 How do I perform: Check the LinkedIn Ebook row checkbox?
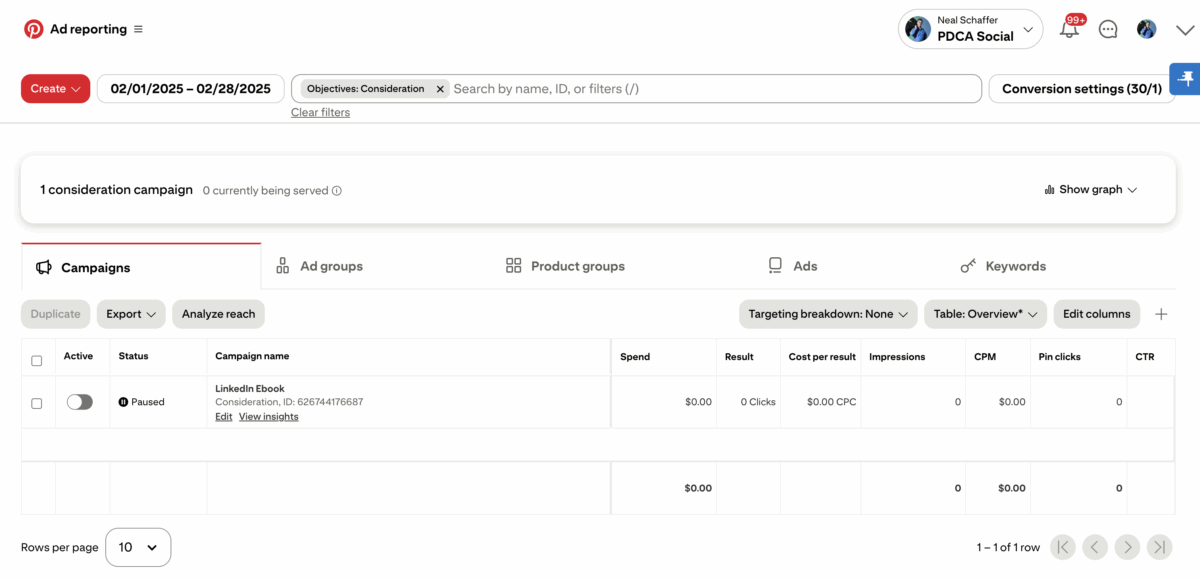pyautogui.click(x=37, y=403)
